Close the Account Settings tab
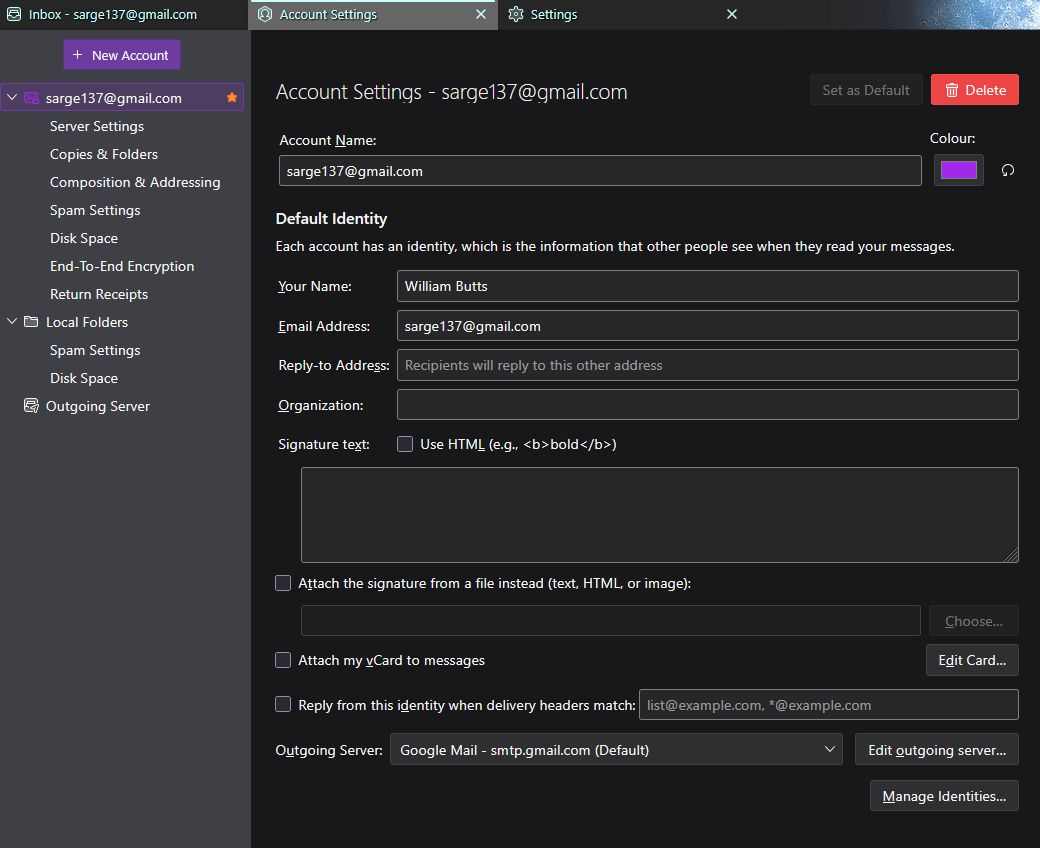 pos(481,15)
